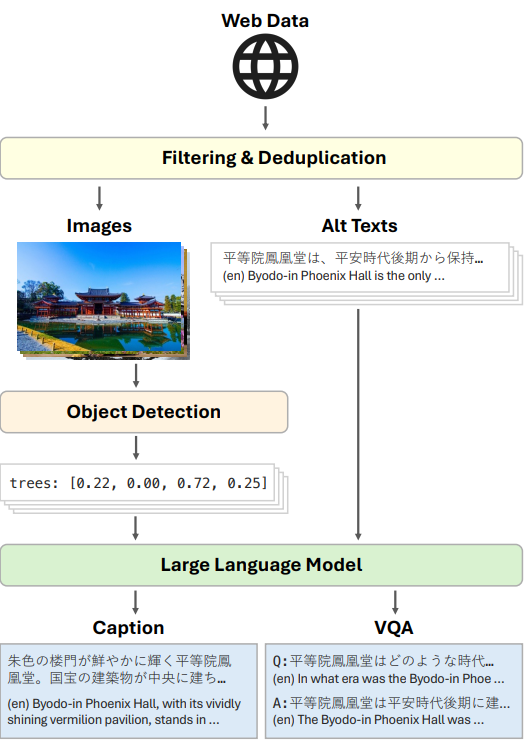Click the Web Data globe icon
This screenshot has height=744, width=524.
[x=265, y=66]
